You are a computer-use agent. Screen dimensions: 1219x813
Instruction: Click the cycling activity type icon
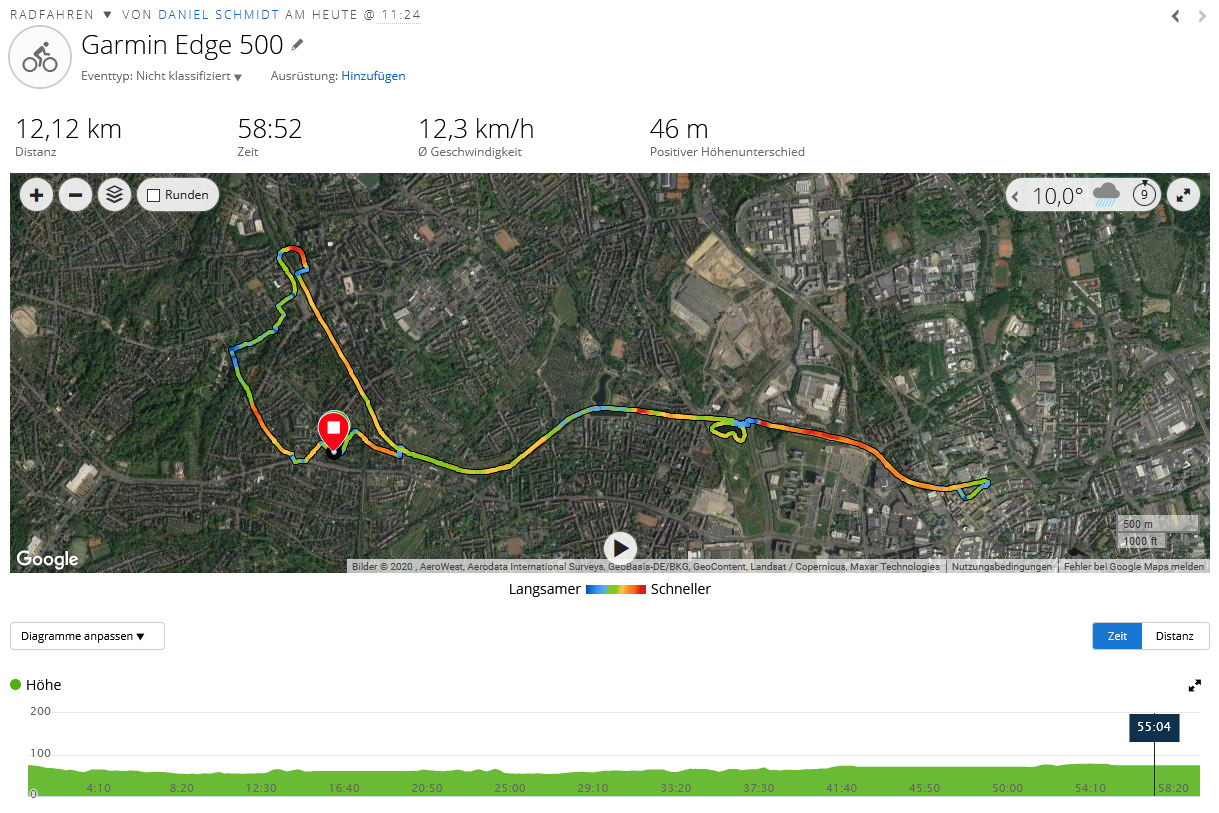click(40, 58)
